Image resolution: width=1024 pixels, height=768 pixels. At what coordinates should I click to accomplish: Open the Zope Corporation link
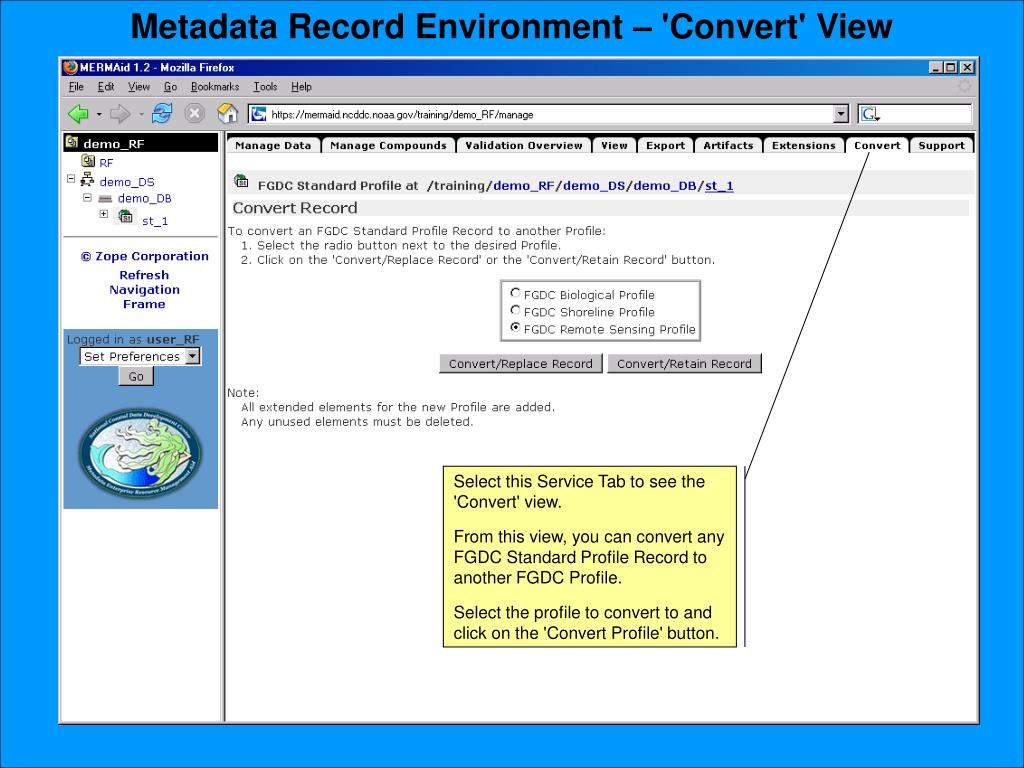pyautogui.click(x=145, y=256)
